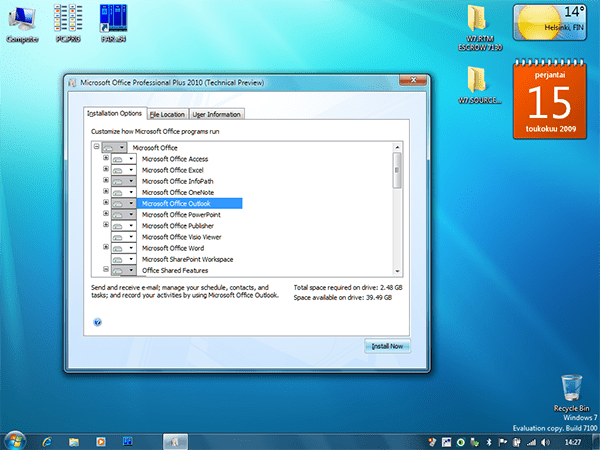Click the Bluetooth tray icon
The height and width of the screenshot is (450, 600).
tap(489, 442)
